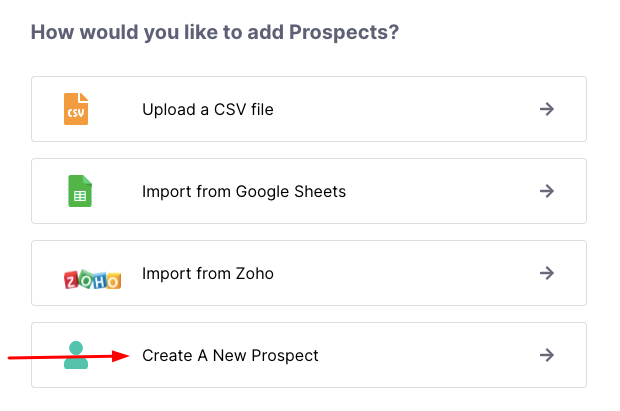
Task: Click the arrow beside Import from Zoho
Action: coord(546,273)
